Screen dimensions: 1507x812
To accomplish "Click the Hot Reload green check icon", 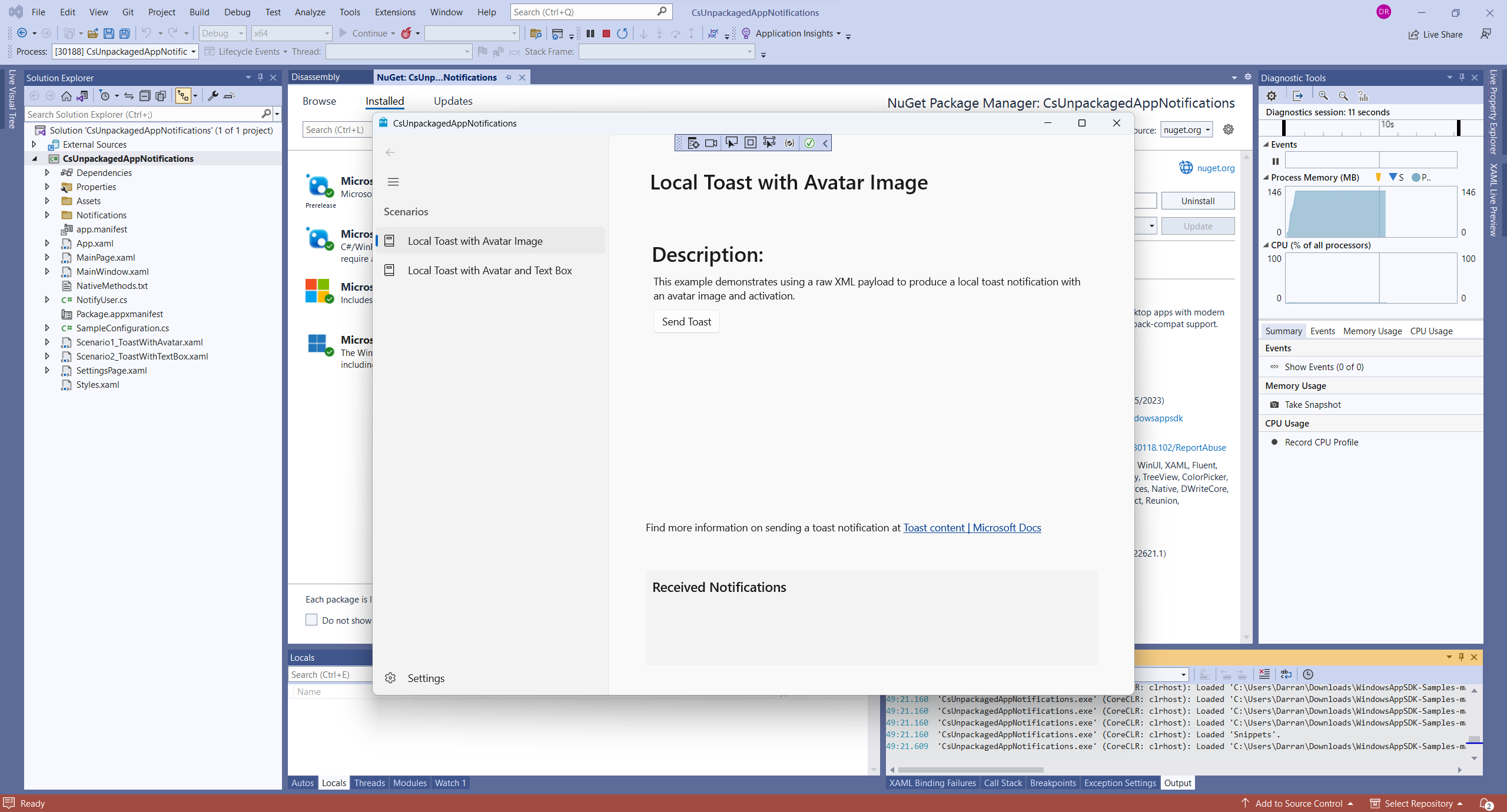I will coord(809,143).
